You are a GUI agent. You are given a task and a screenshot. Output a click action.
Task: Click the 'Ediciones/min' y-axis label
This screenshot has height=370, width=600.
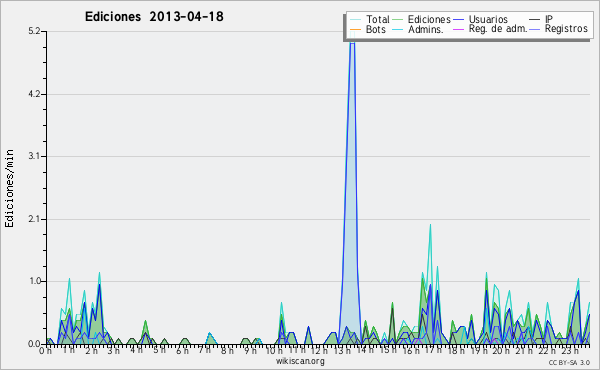(9, 188)
